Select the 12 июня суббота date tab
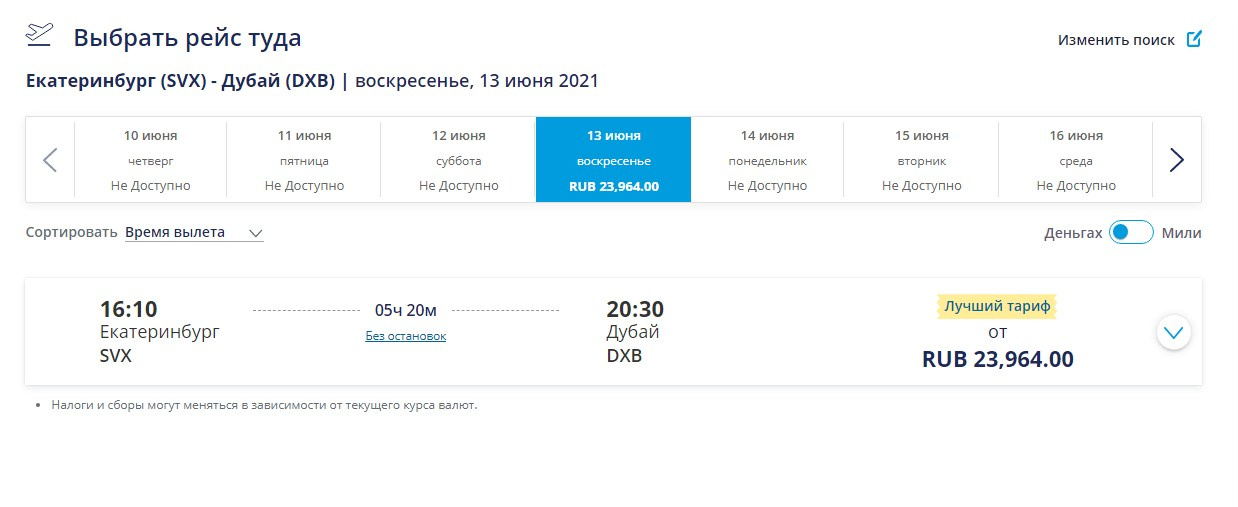The image size is (1238, 507). click(x=459, y=160)
